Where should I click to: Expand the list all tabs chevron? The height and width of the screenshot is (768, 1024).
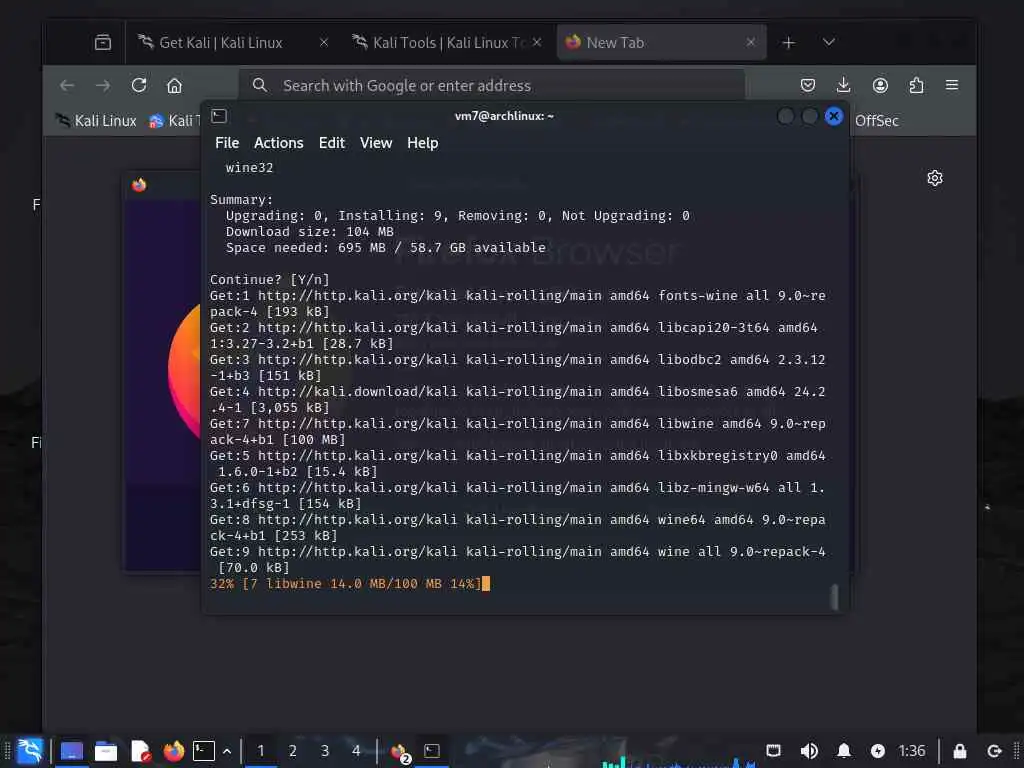click(829, 42)
